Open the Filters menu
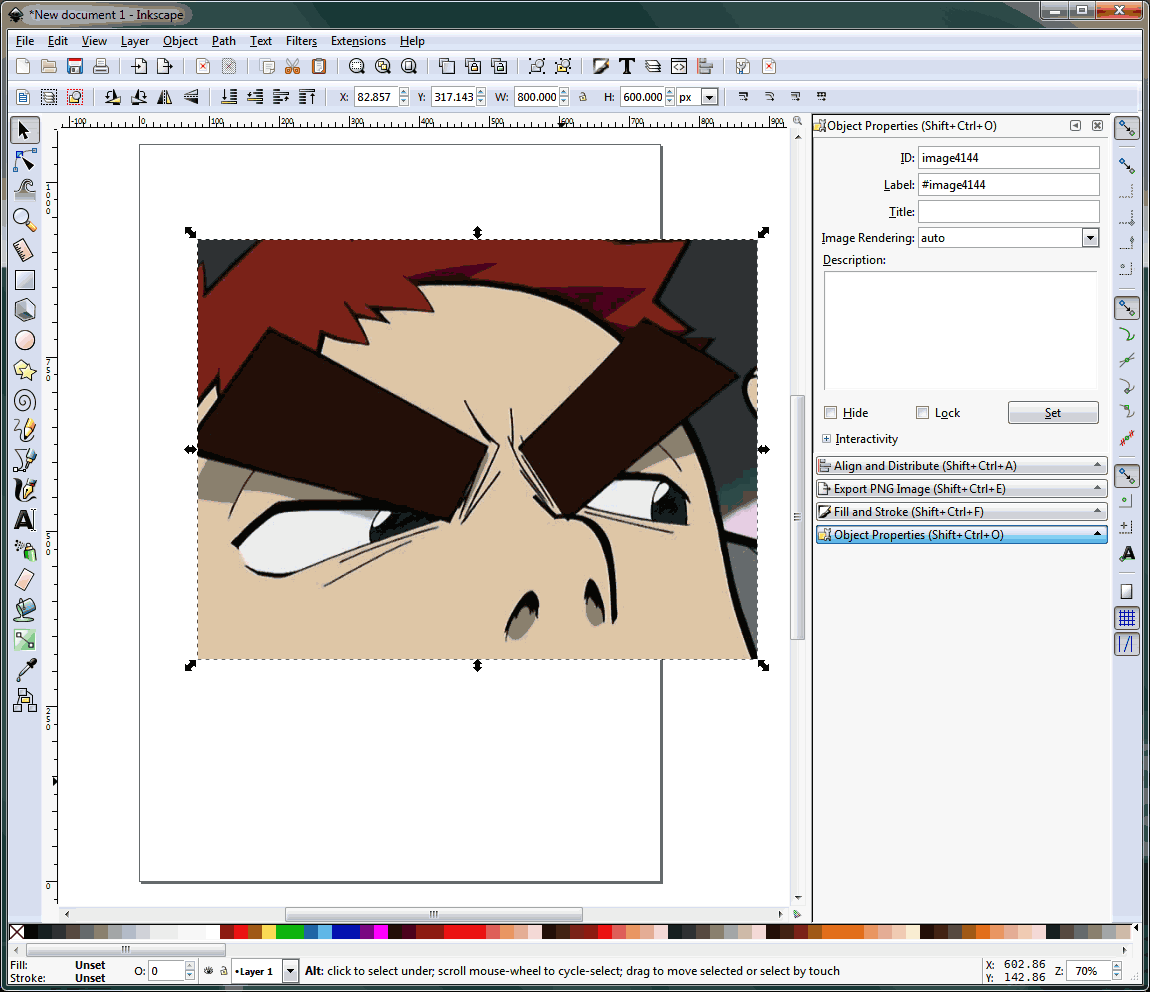1150x992 pixels. [x=301, y=41]
